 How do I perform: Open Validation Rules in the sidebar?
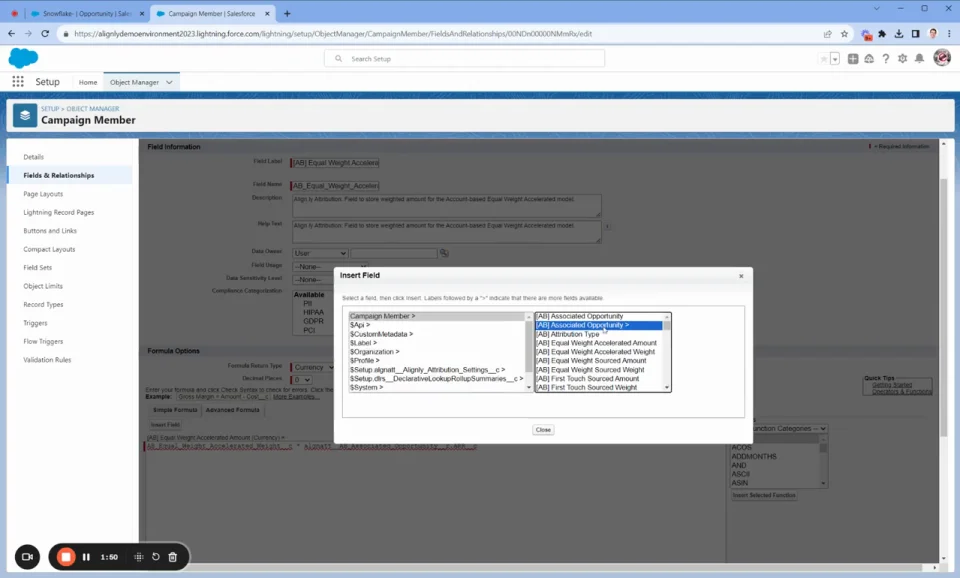point(47,360)
